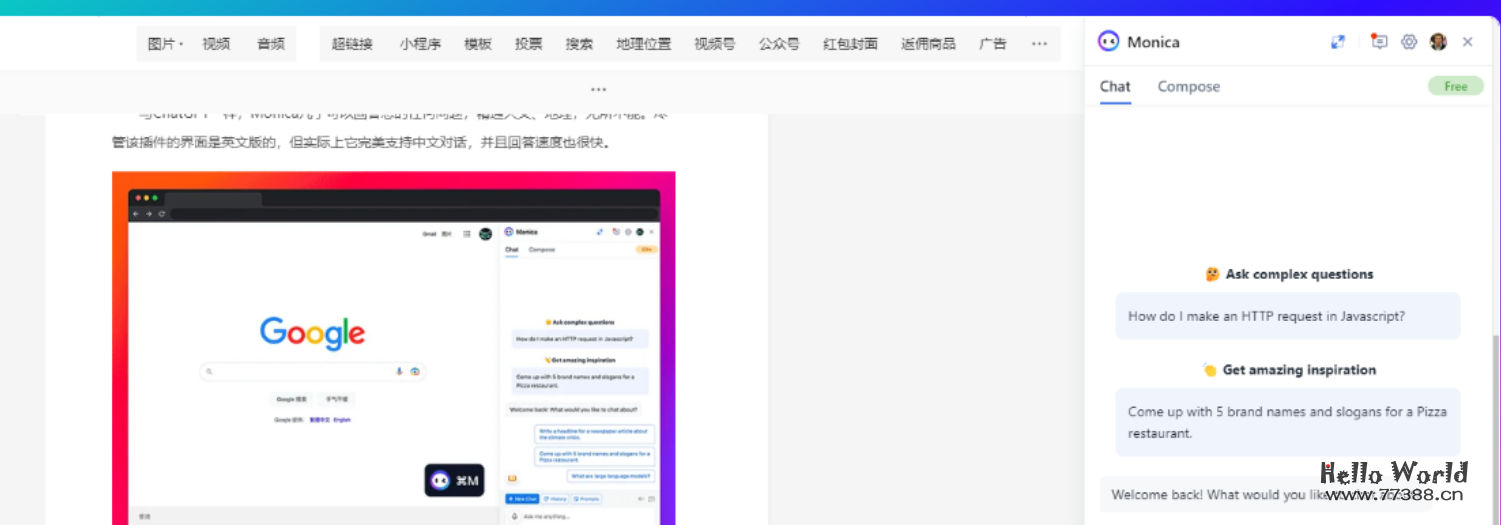The image size is (1501, 525).
Task: Click the Monica logo icon
Action: pyautogui.click(x=1108, y=42)
